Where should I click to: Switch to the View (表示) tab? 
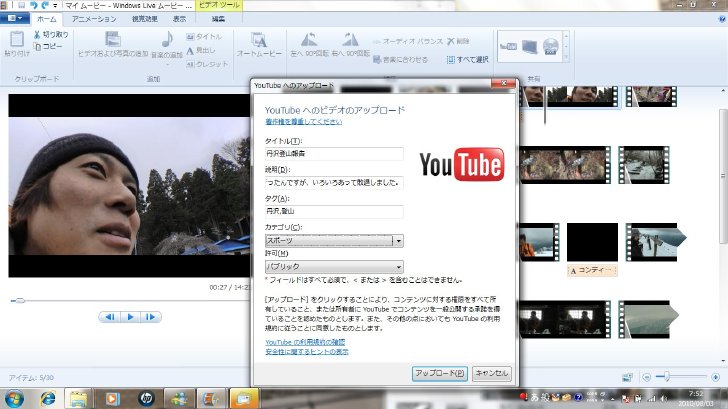[179, 19]
